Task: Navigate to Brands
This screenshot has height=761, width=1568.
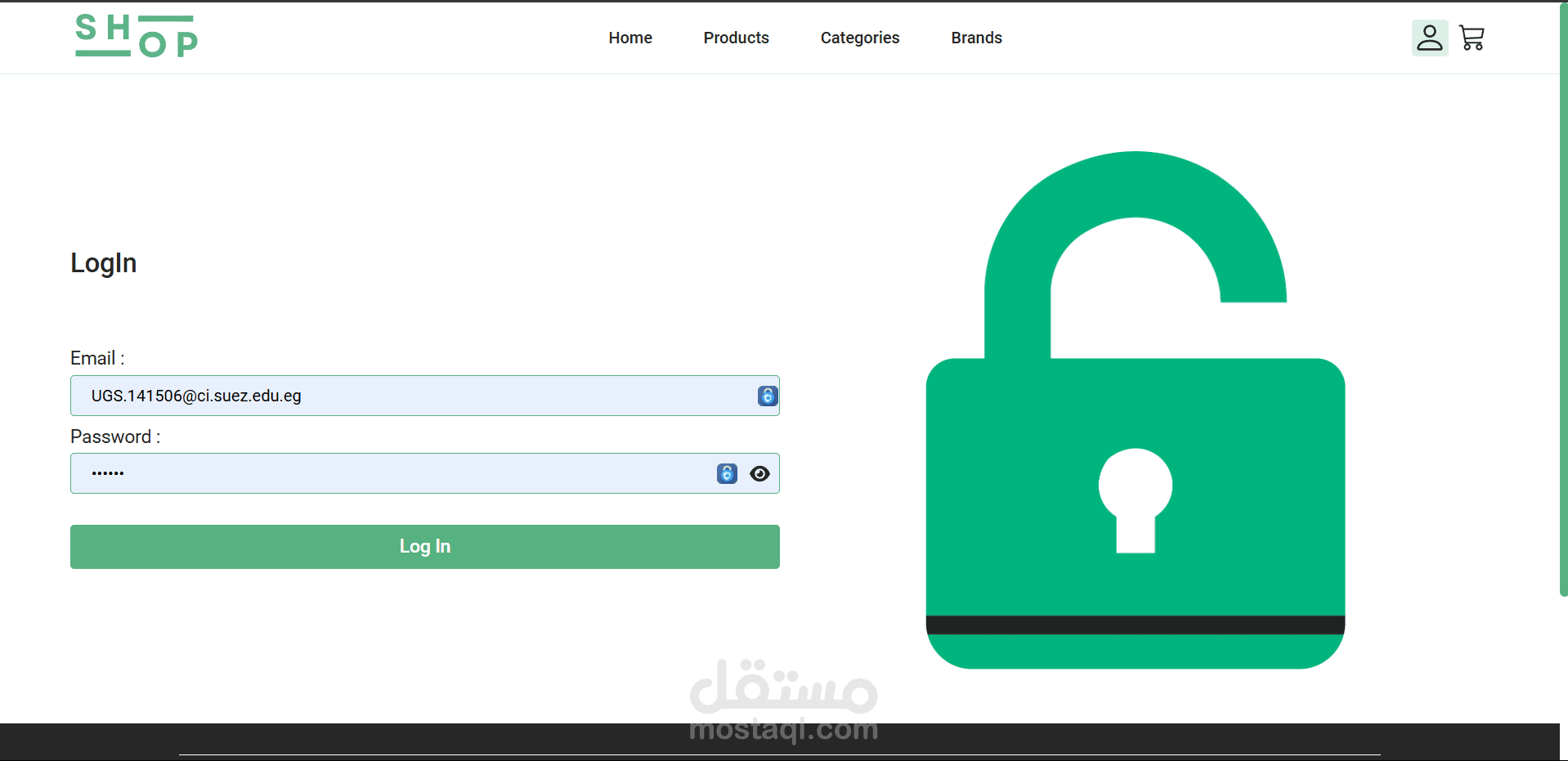Action: coord(977,38)
